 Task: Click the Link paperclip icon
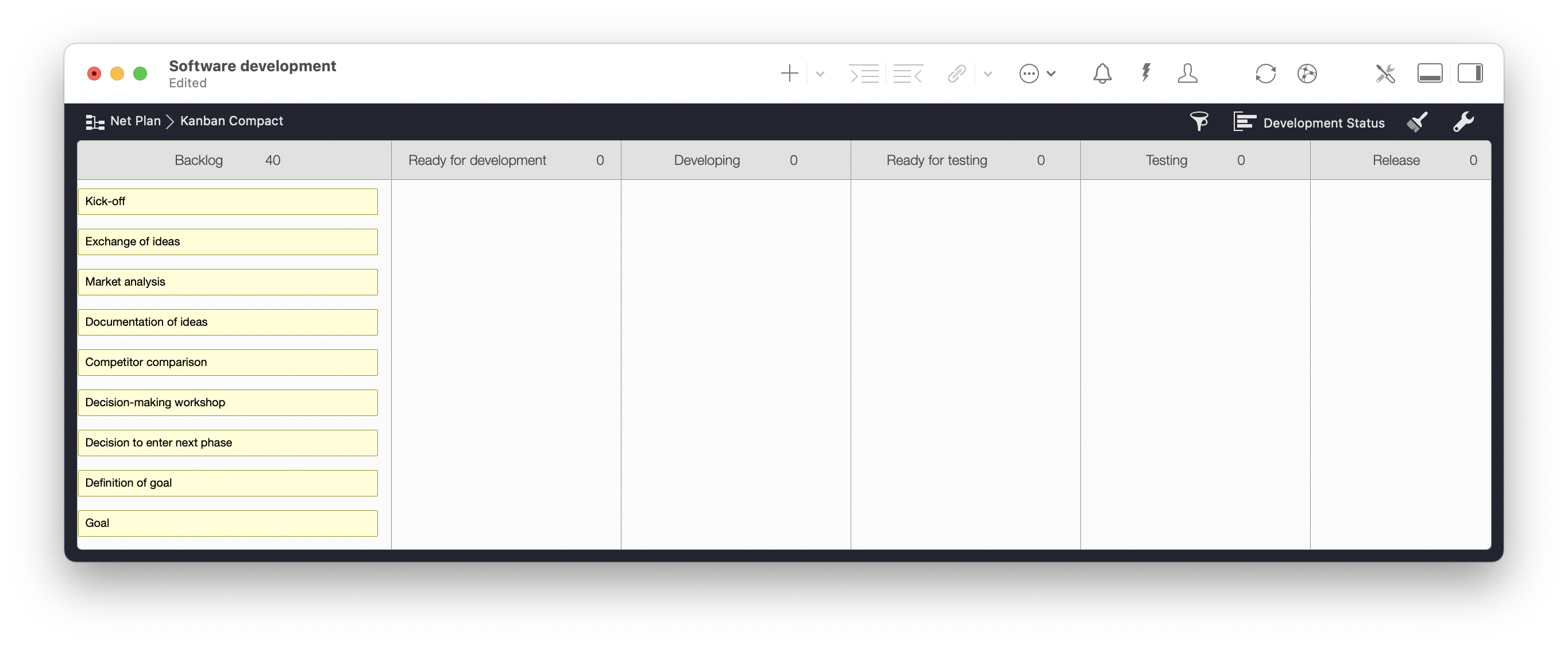click(x=956, y=74)
